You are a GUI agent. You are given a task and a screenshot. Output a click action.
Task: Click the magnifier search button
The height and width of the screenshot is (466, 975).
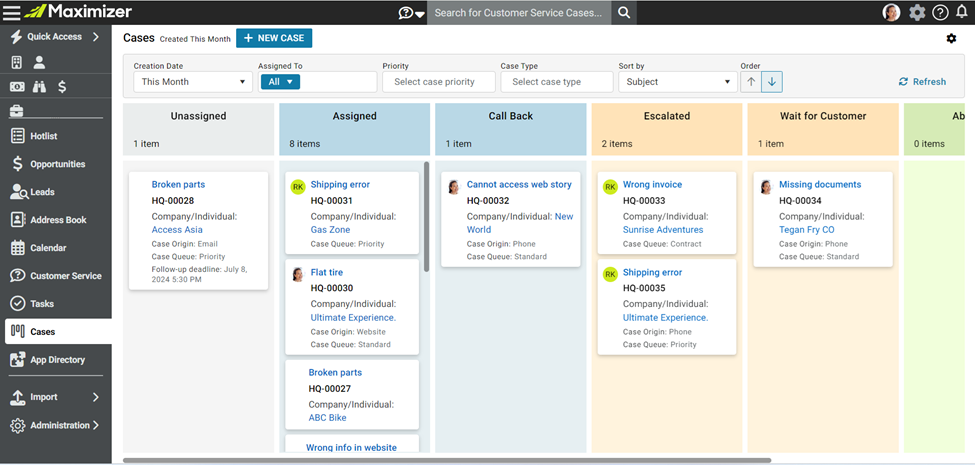click(x=624, y=12)
